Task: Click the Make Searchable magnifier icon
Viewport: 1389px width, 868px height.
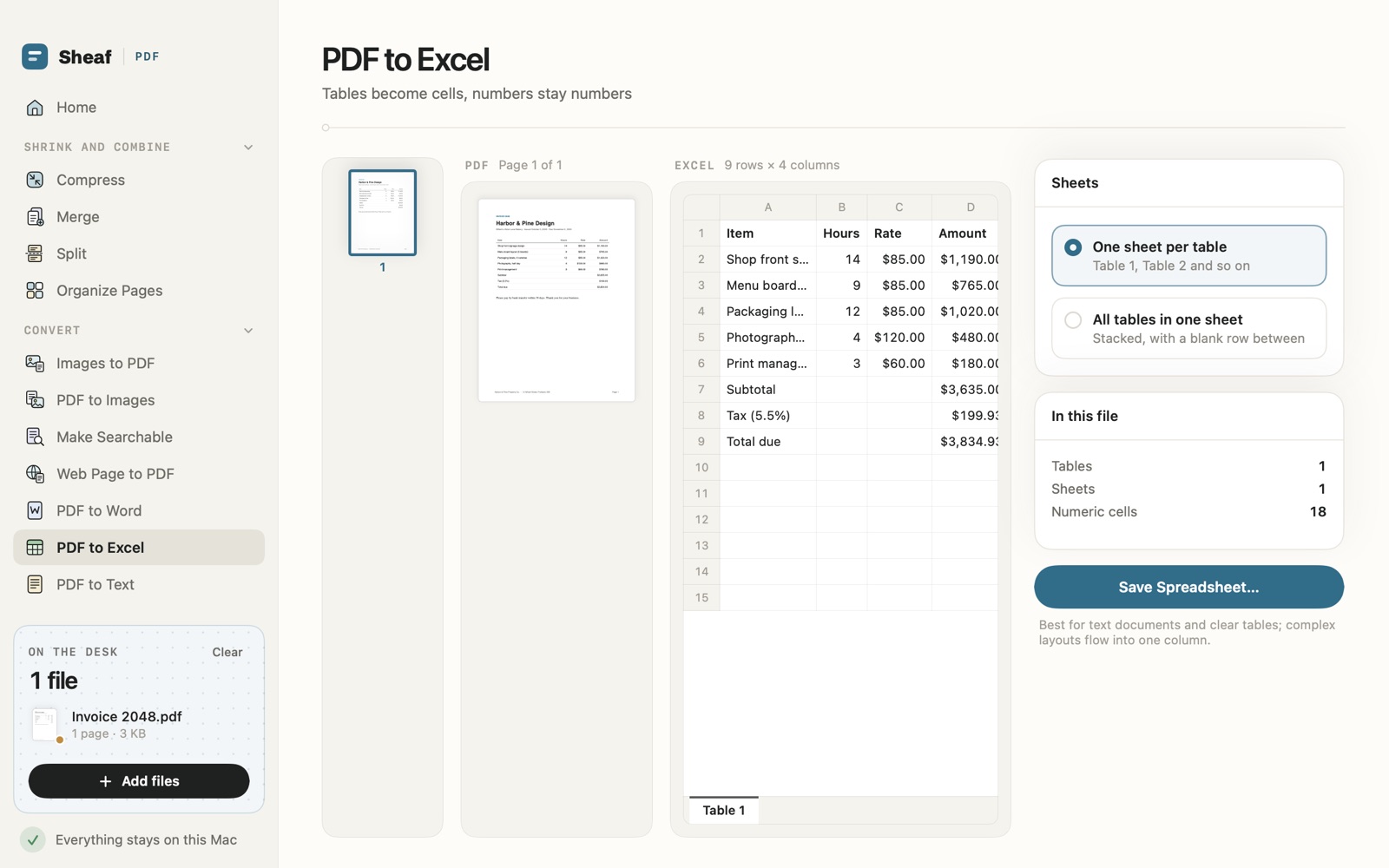Action: (x=35, y=437)
